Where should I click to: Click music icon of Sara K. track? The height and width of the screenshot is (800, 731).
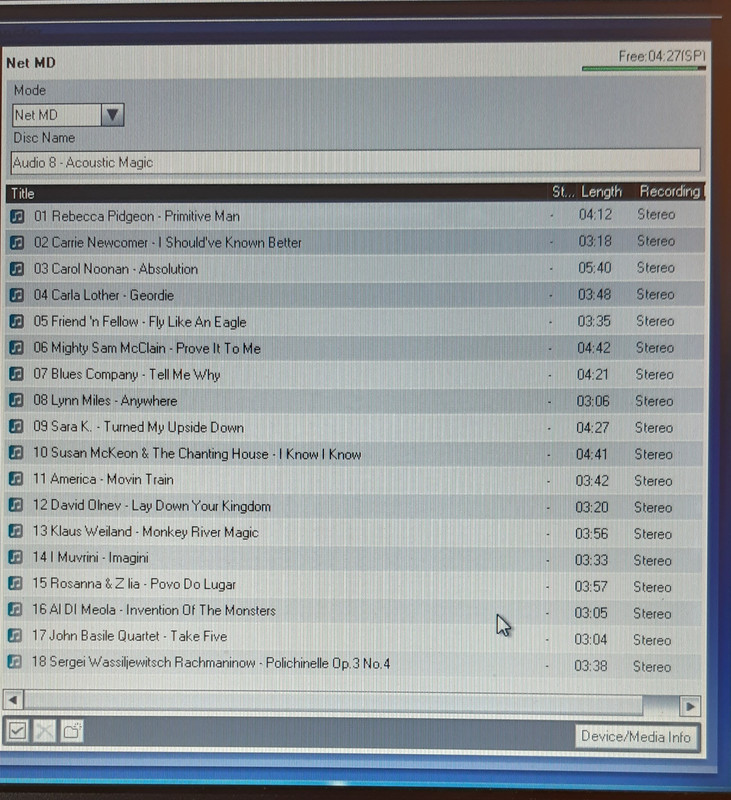tap(16, 427)
